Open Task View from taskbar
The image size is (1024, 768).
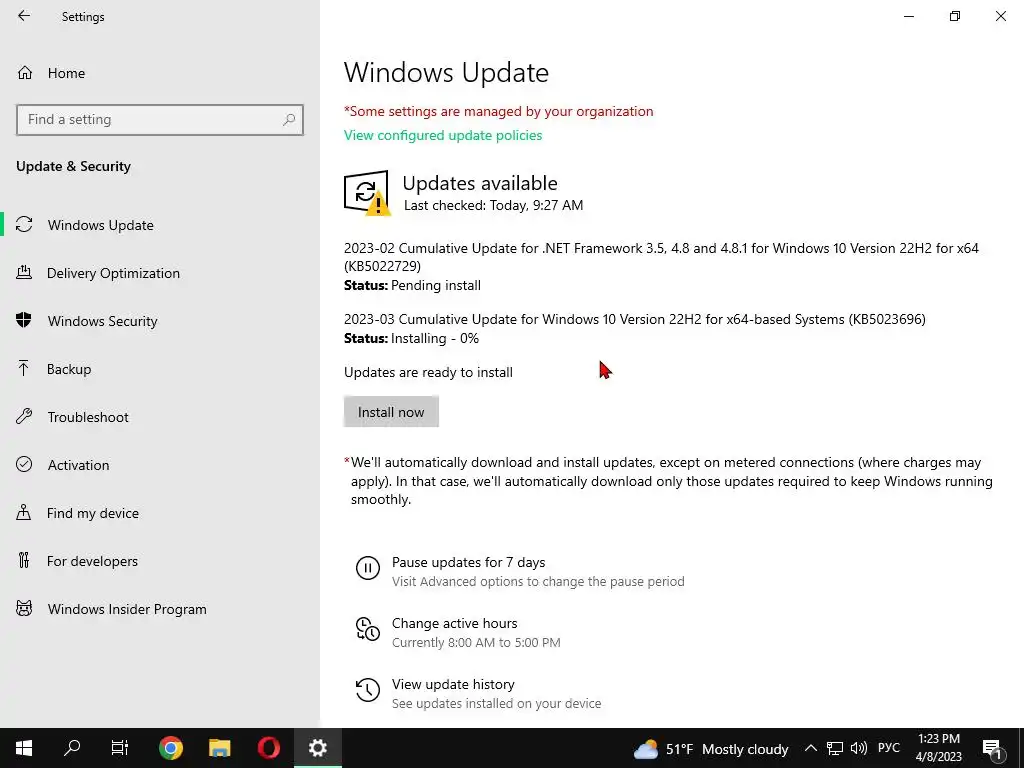(120, 748)
